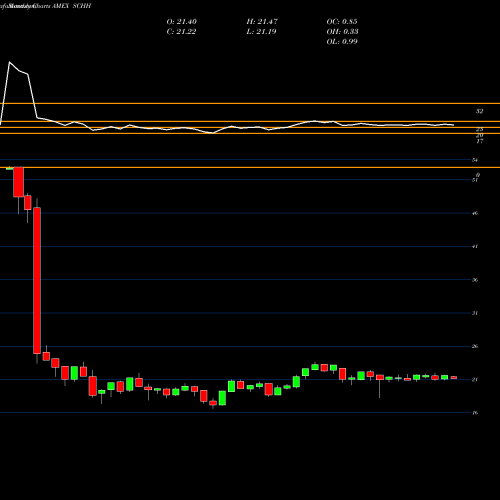This screenshot has width=500, height=500.
Task: Click the low price value L: 21.19
Action: (x=261, y=32)
